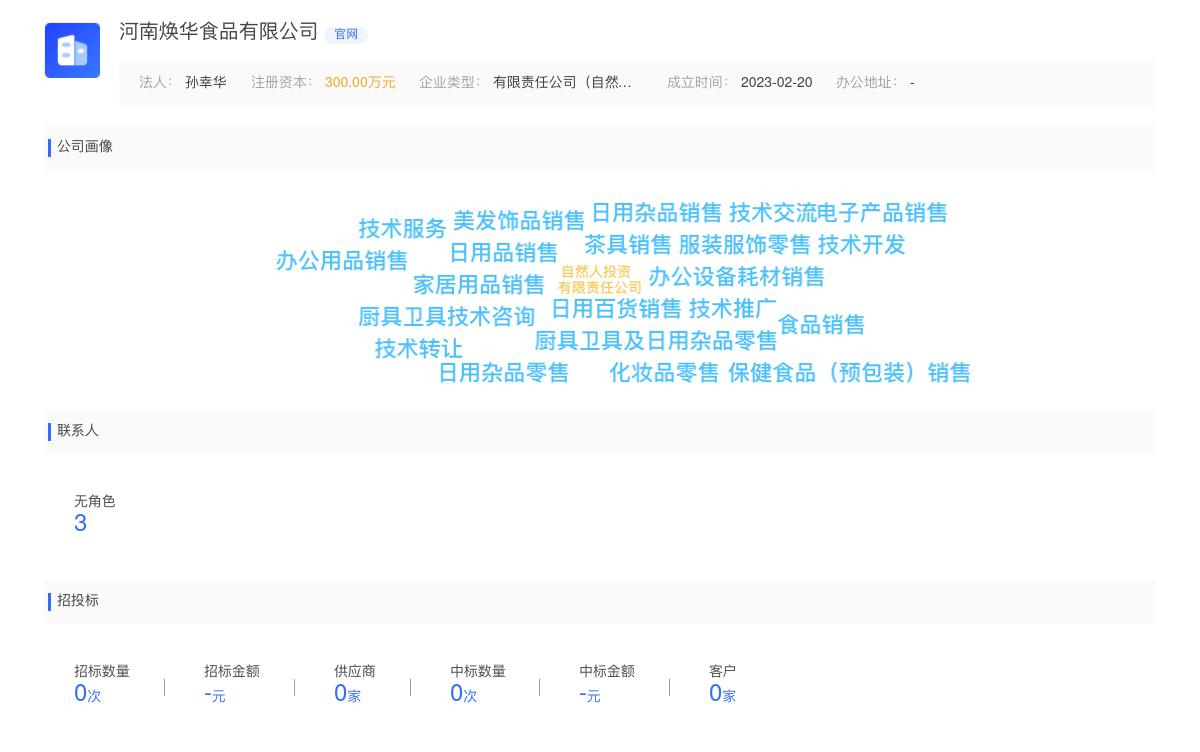Select word cloud tag 厨具卫具
Image resolution: width=1200 pixels, height=752 pixels.
(x=402, y=317)
